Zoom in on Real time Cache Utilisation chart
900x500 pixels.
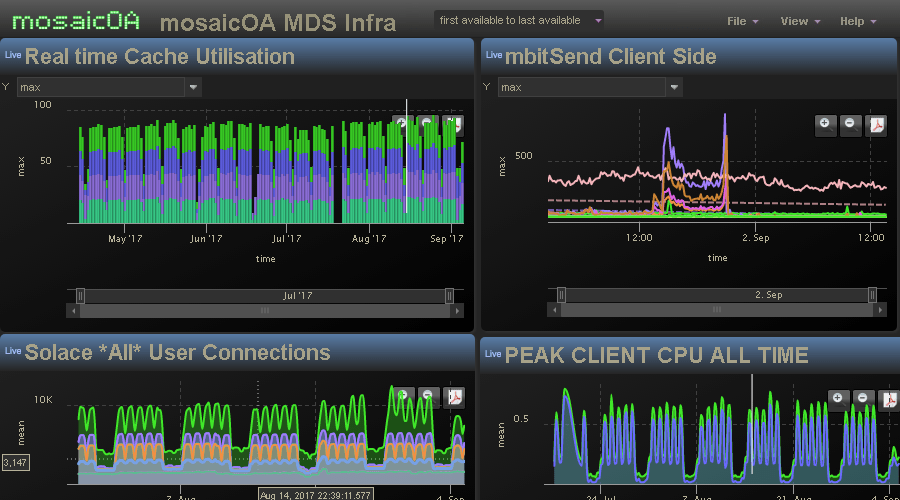(x=402, y=125)
